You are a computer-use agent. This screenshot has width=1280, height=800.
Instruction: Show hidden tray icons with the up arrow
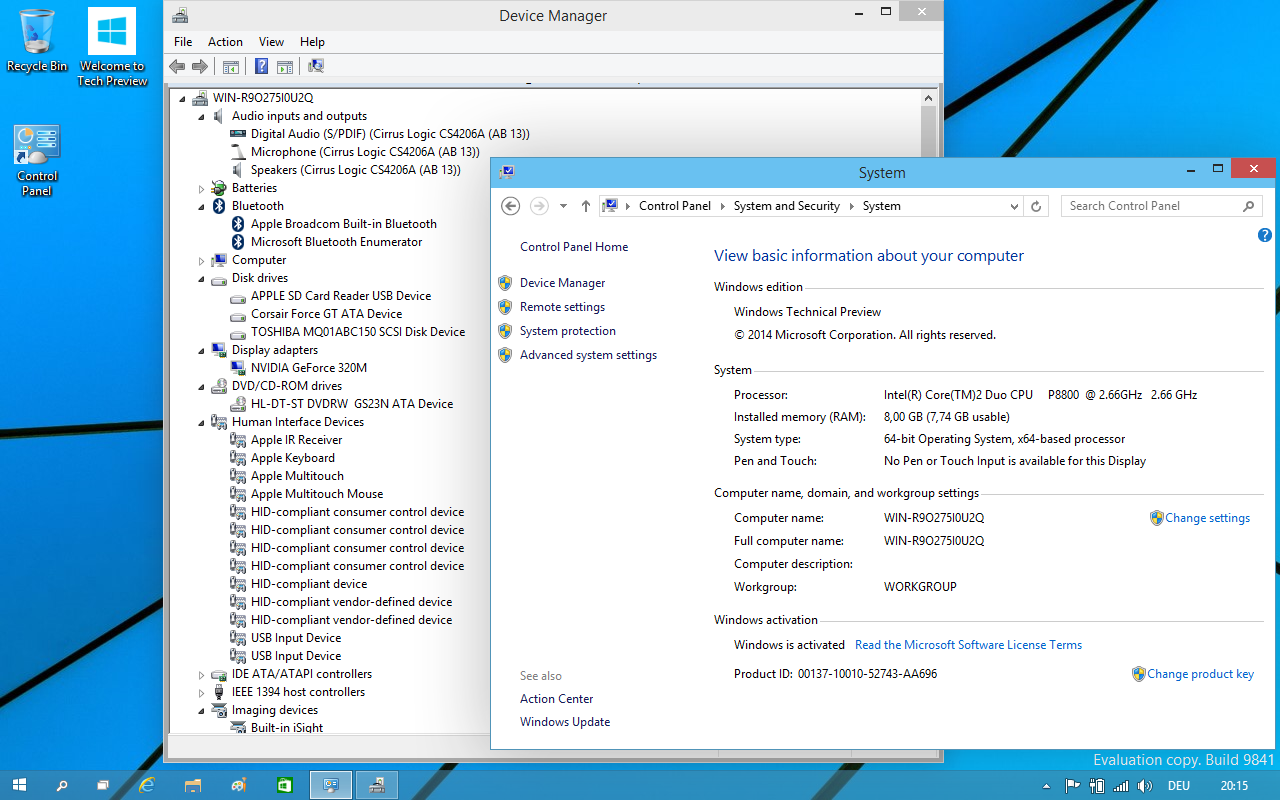1047,786
